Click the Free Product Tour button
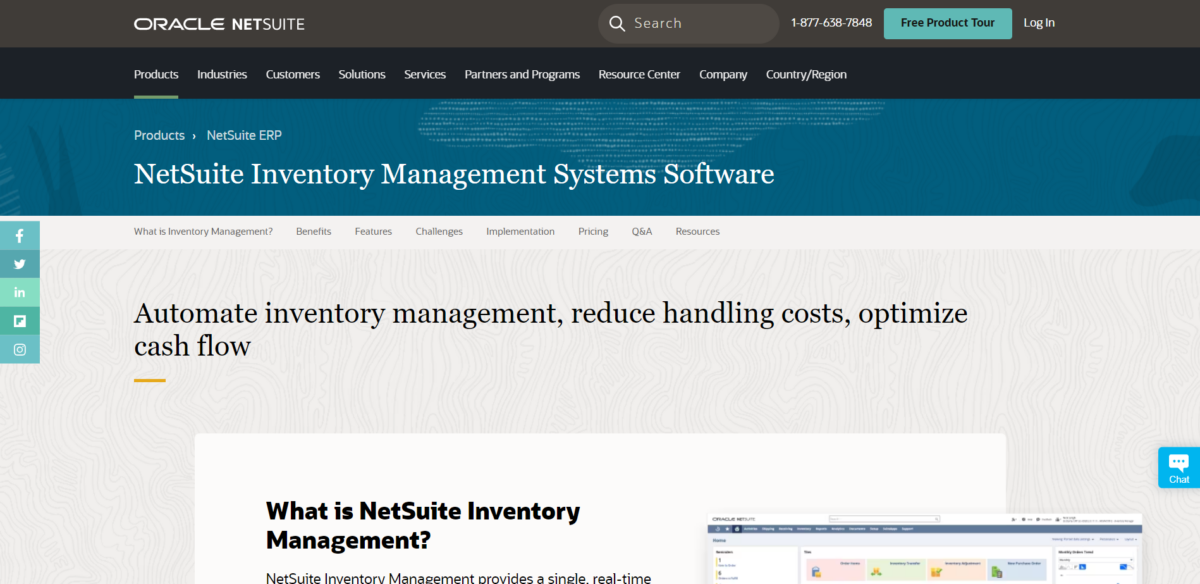Screen dimensions: 1200x584 [x=947, y=23]
